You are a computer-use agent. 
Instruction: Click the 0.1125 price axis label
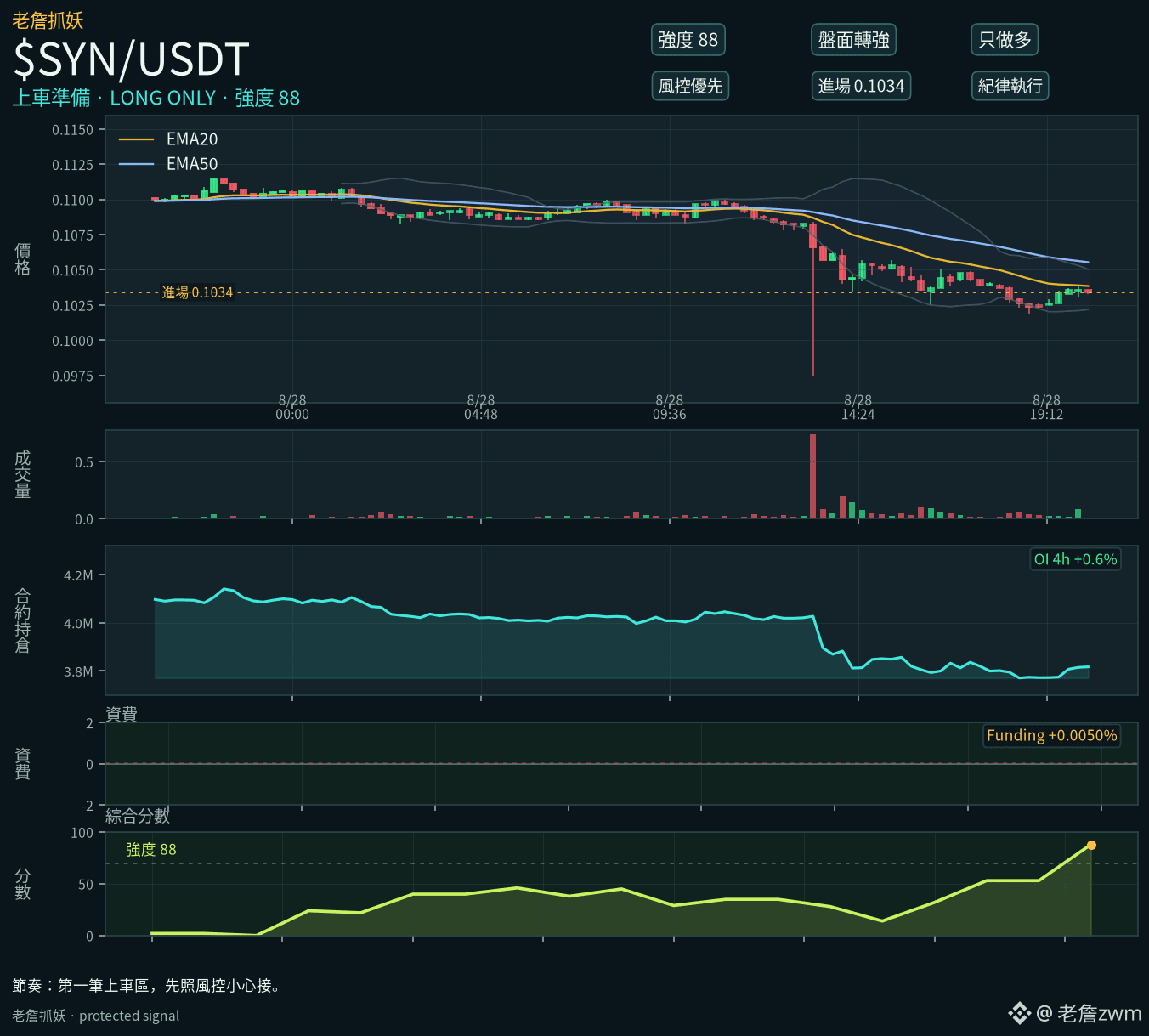tap(73, 165)
